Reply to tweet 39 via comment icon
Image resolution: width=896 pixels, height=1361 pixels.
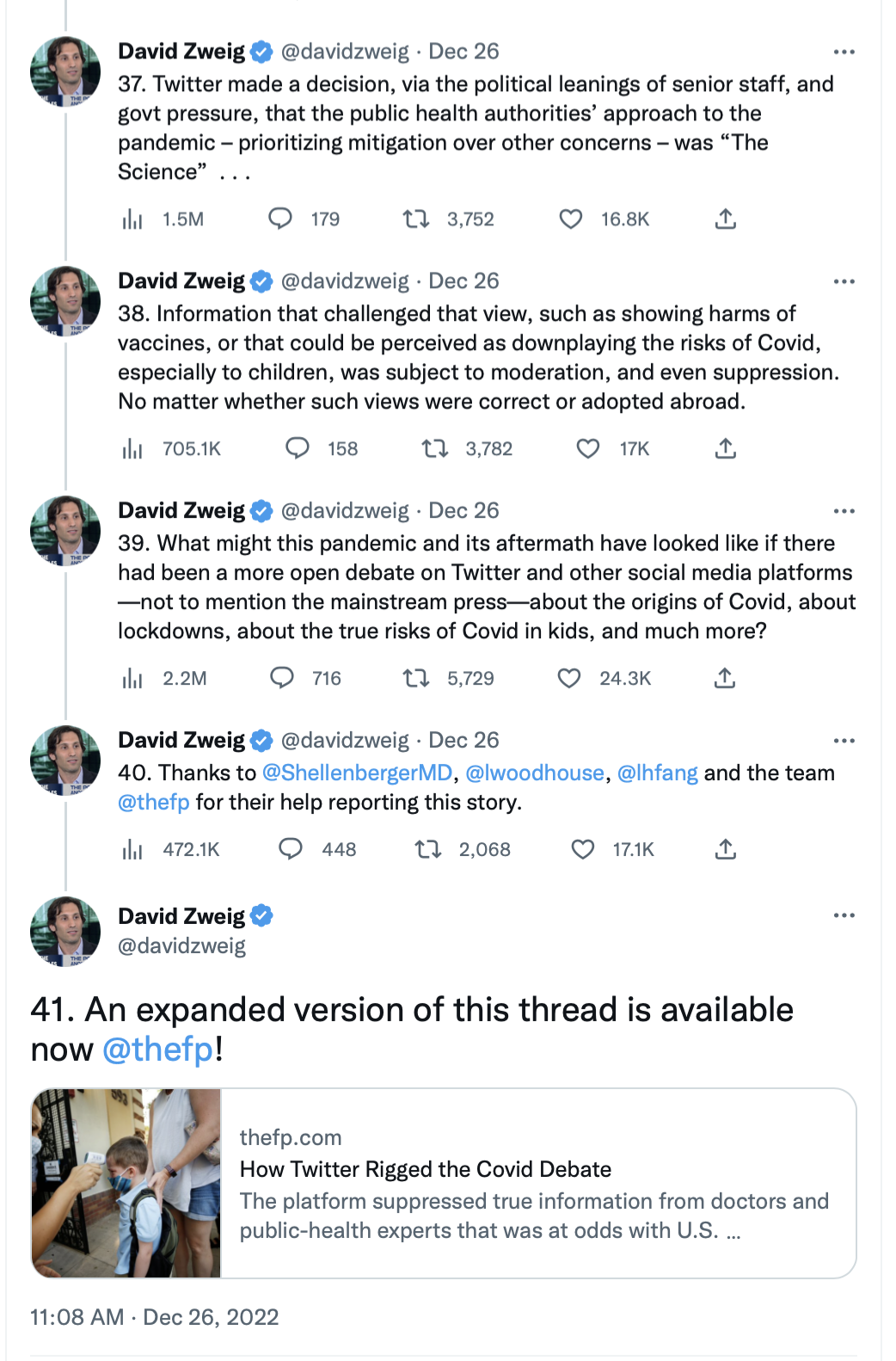coord(282,678)
